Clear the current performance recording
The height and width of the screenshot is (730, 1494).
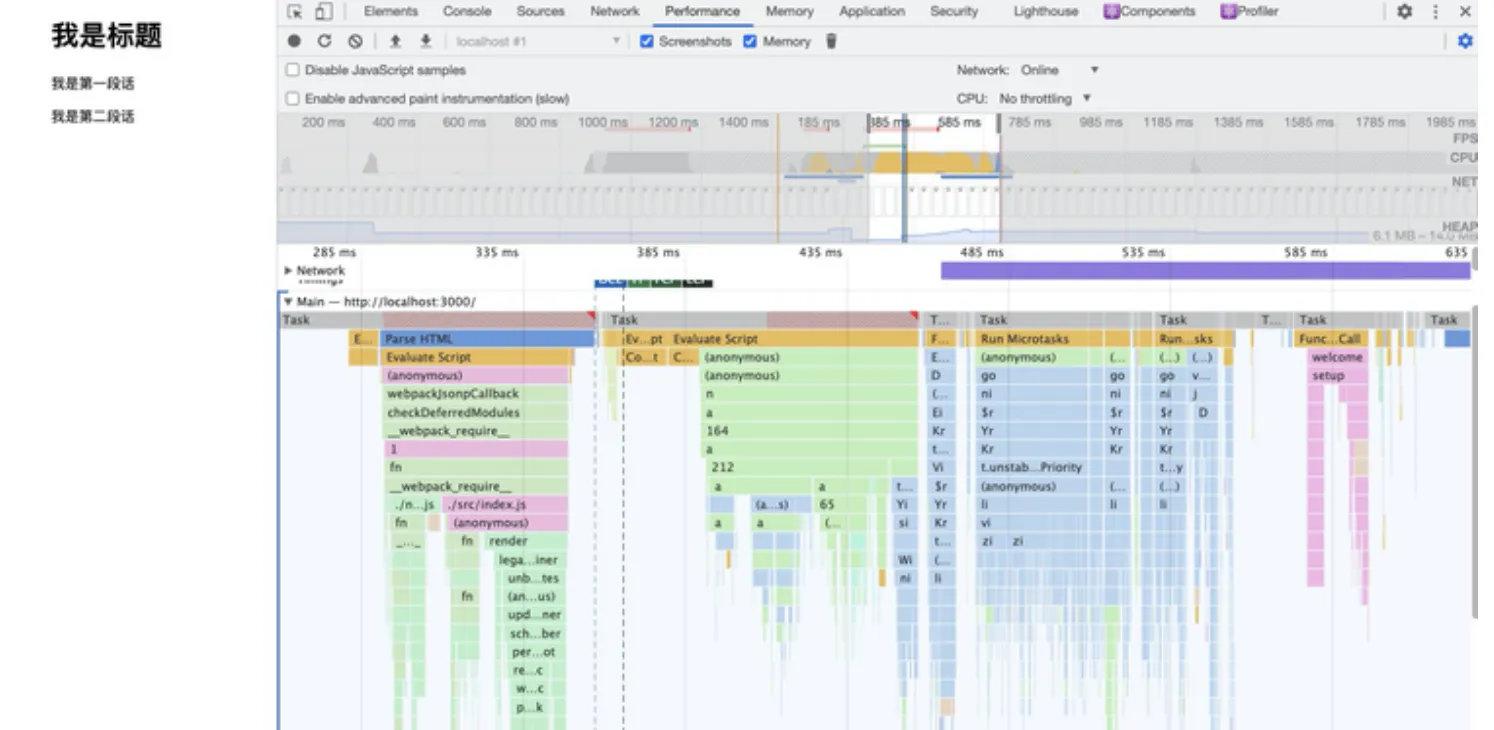[x=355, y=42]
